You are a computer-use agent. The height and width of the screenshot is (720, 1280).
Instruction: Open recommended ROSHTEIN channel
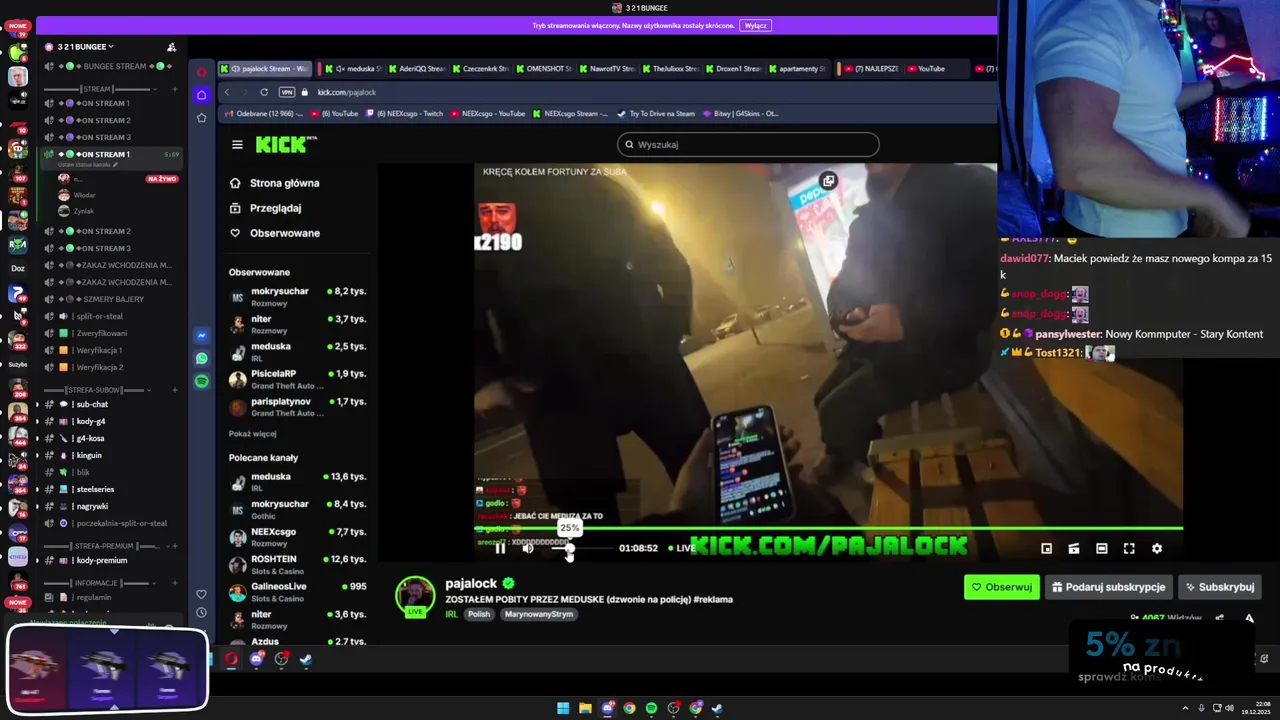298,564
